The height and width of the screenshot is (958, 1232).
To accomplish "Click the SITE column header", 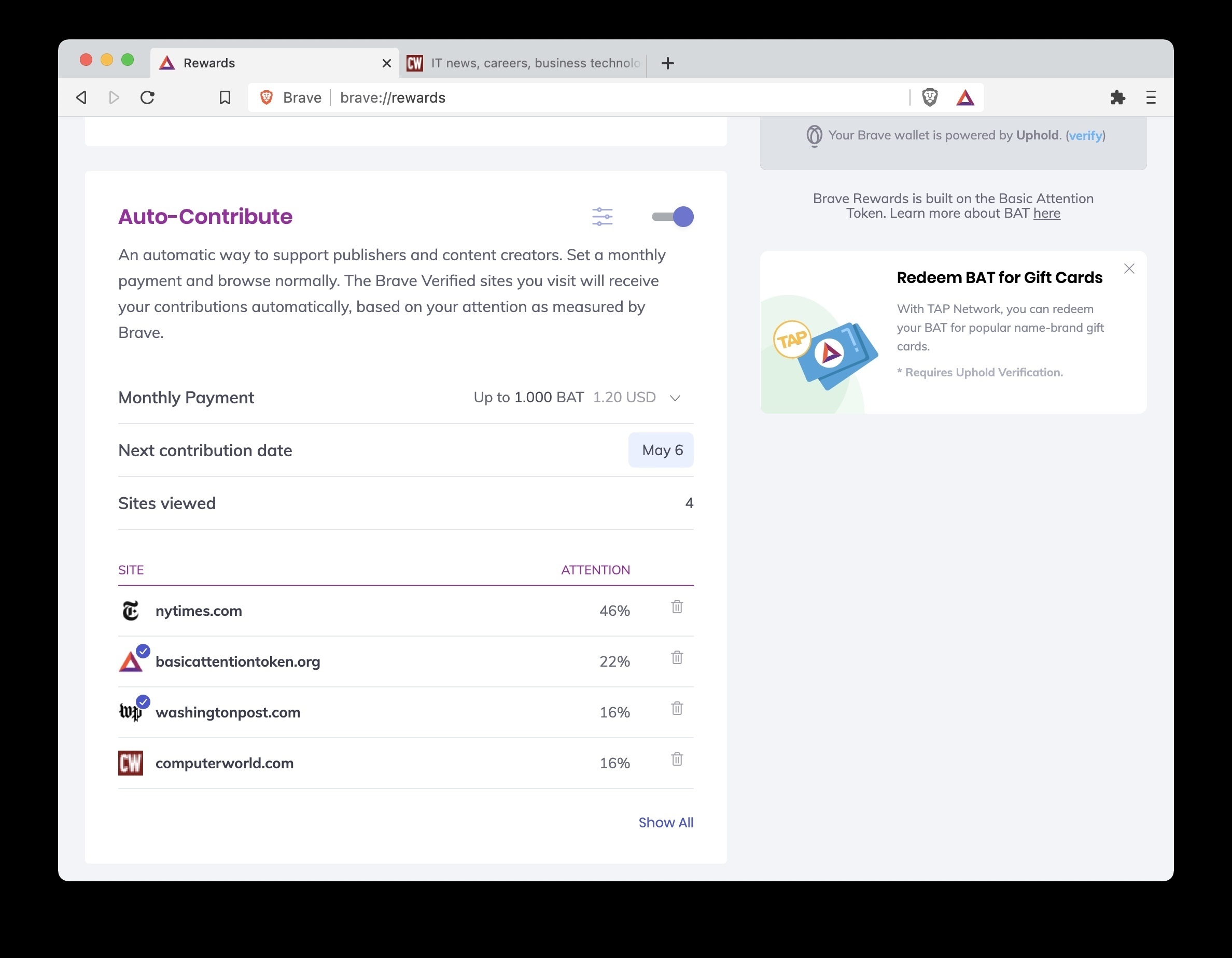I will click(131, 570).
